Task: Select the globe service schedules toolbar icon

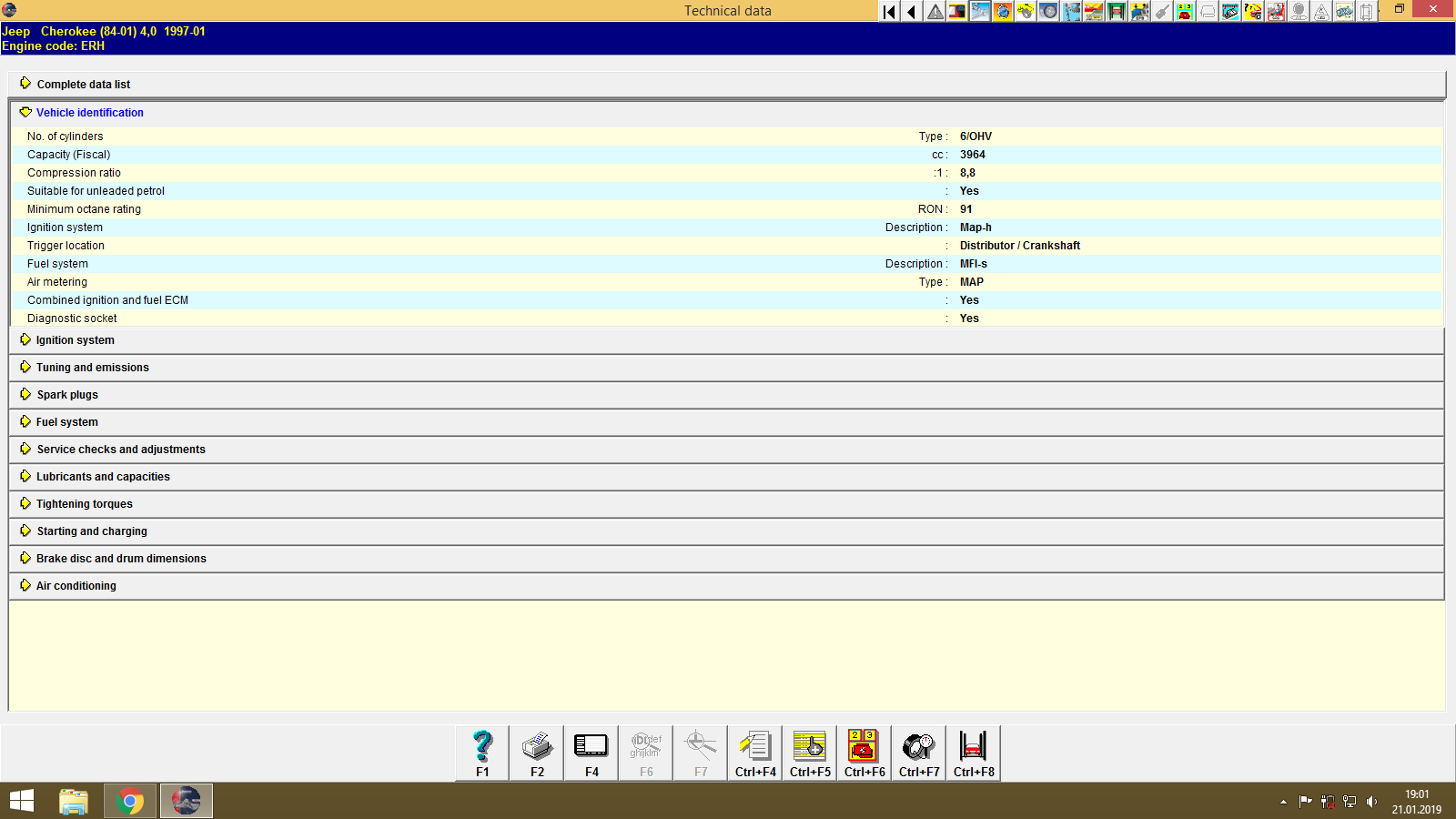Action: tap(1003, 11)
